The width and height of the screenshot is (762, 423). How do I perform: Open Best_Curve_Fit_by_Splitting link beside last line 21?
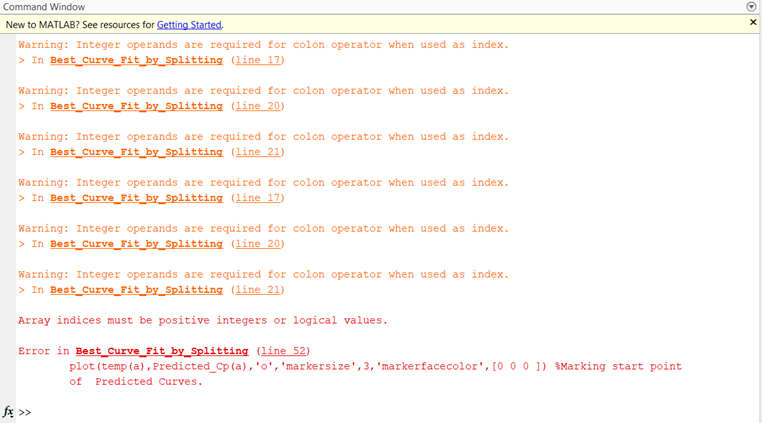tap(137, 290)
